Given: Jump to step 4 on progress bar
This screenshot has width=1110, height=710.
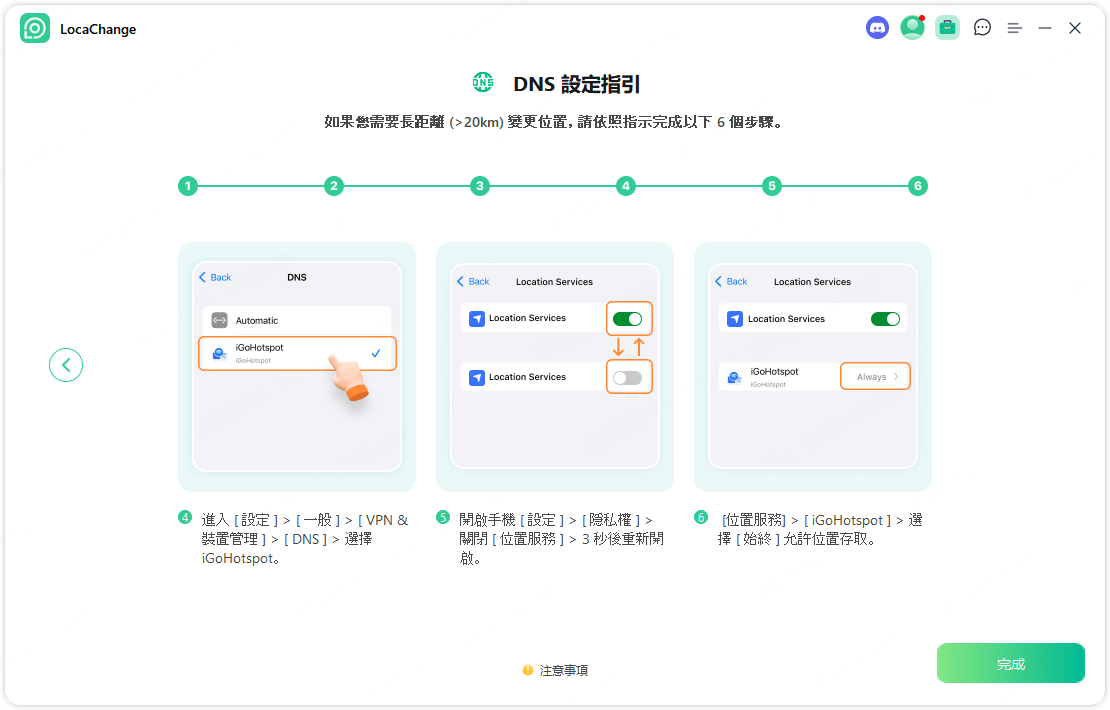Looking at the screenshot, I should click(626, 186).
